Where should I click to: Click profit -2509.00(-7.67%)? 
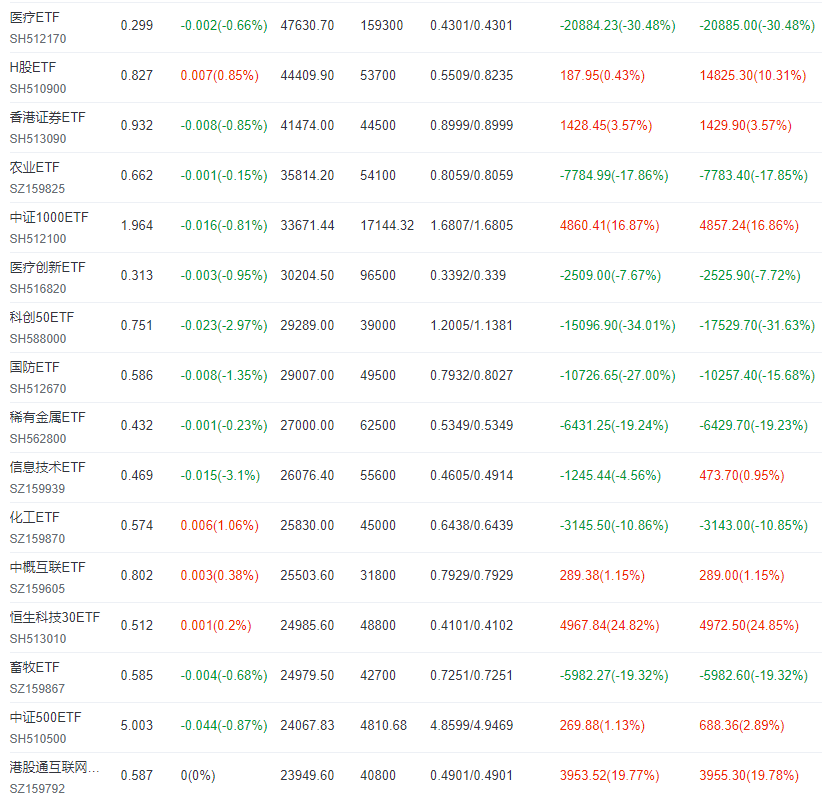click(x=610, y=275)
